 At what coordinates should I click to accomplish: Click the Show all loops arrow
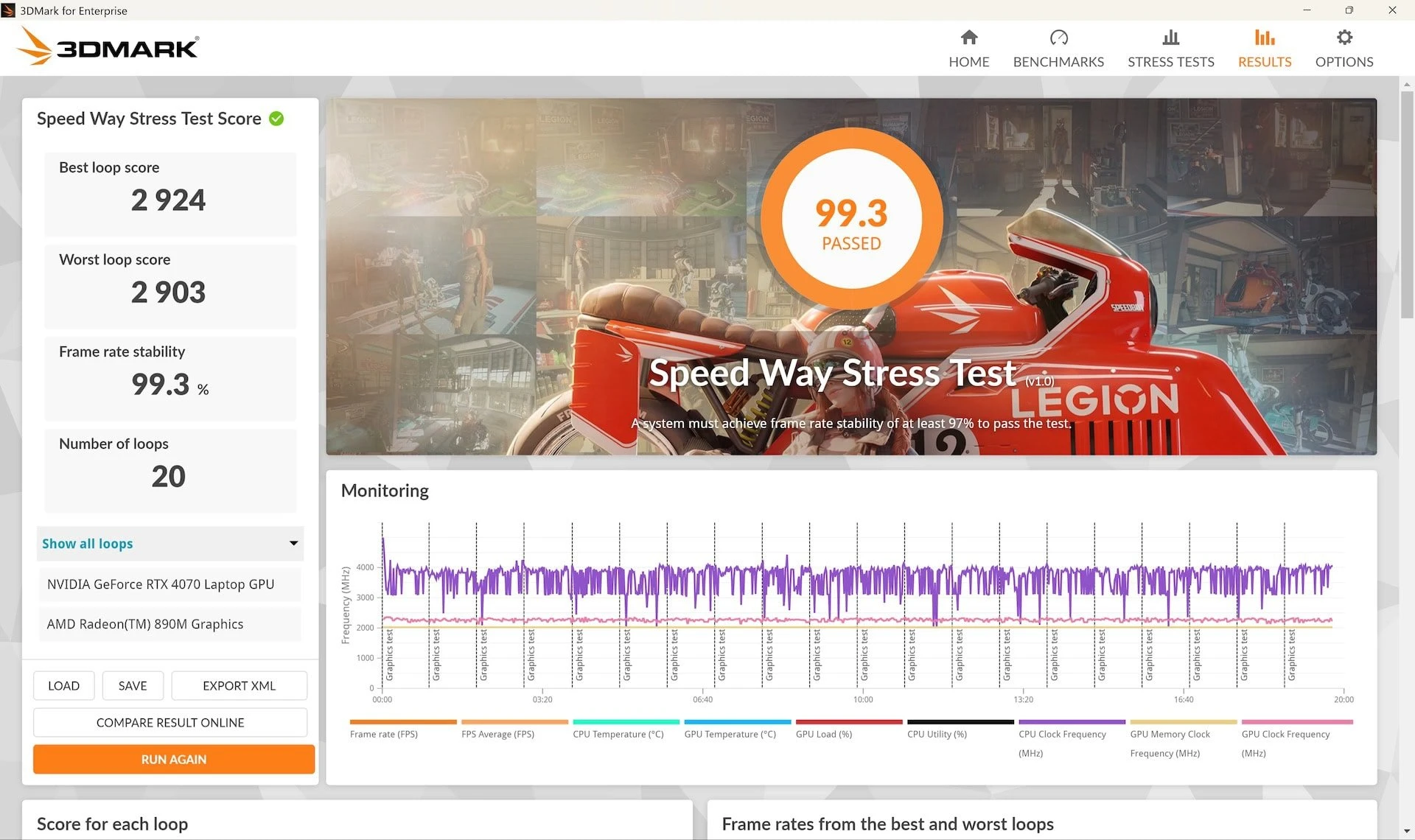coord(293,544)
